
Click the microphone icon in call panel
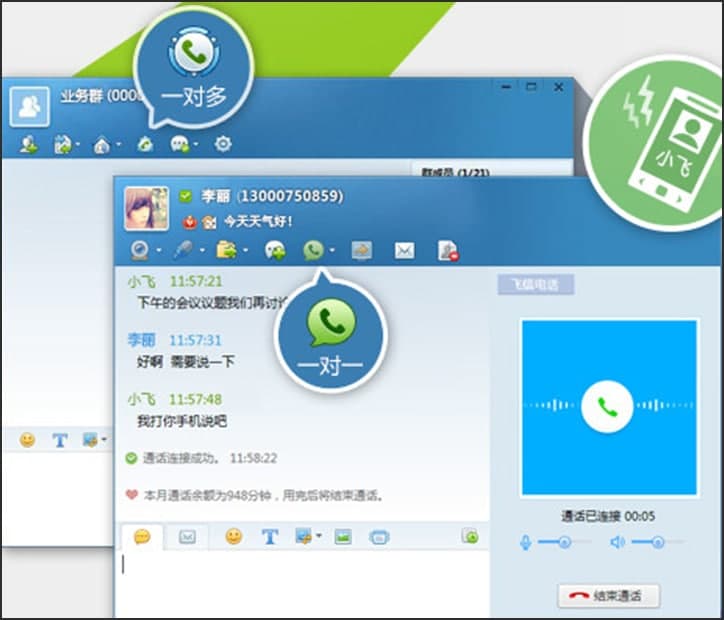[x=525, y=542]
